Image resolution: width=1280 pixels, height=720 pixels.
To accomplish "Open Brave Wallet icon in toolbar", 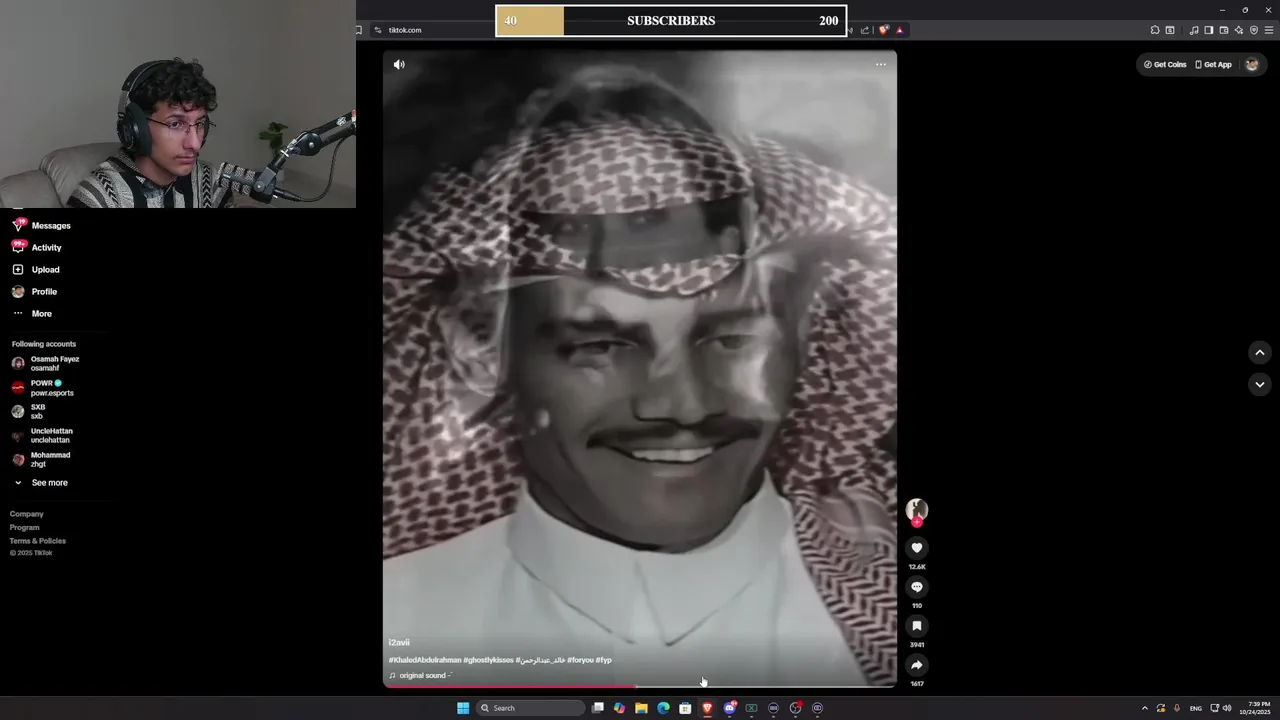I will coord(1224,30).
